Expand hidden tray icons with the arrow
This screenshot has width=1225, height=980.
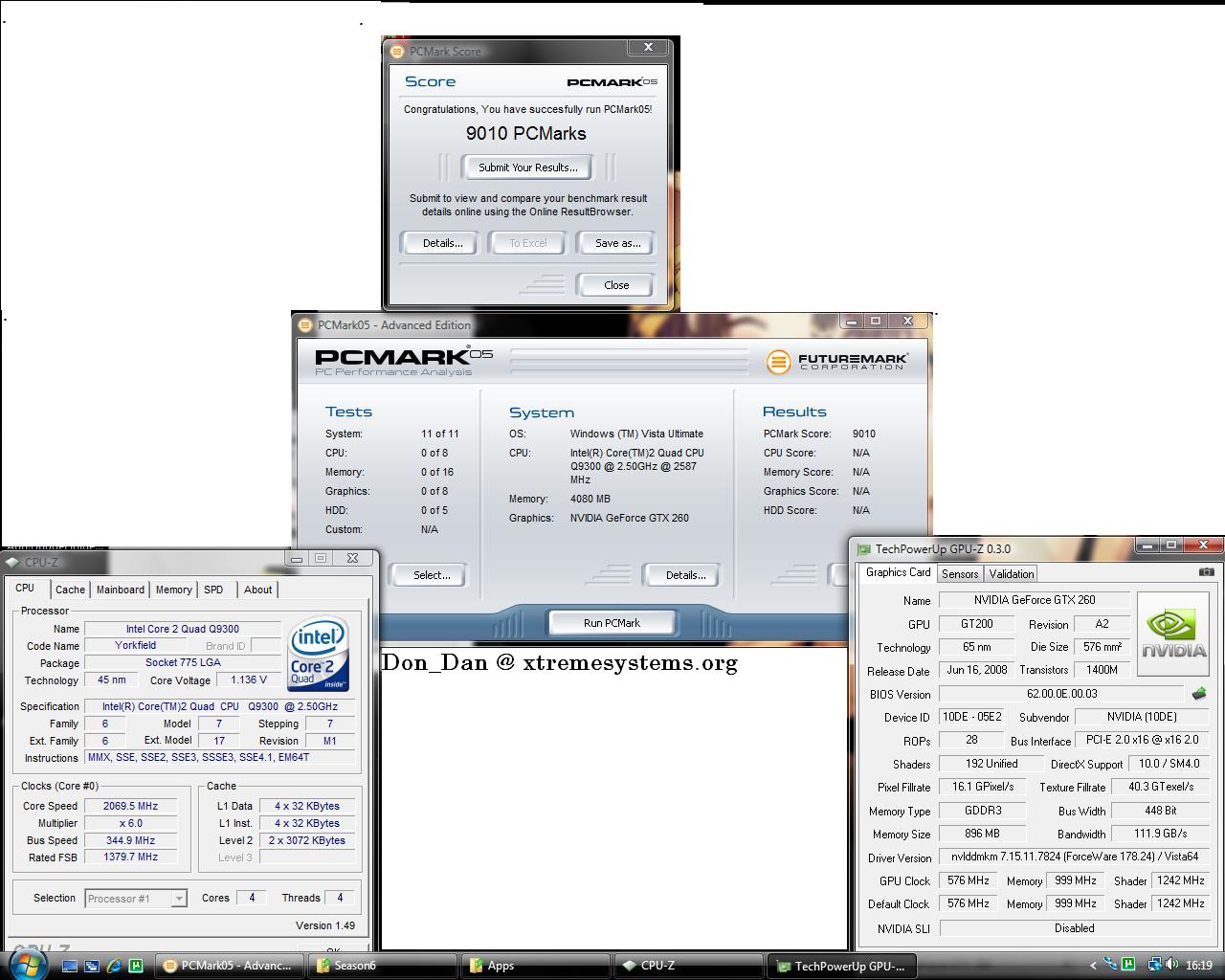point(1093,966)
